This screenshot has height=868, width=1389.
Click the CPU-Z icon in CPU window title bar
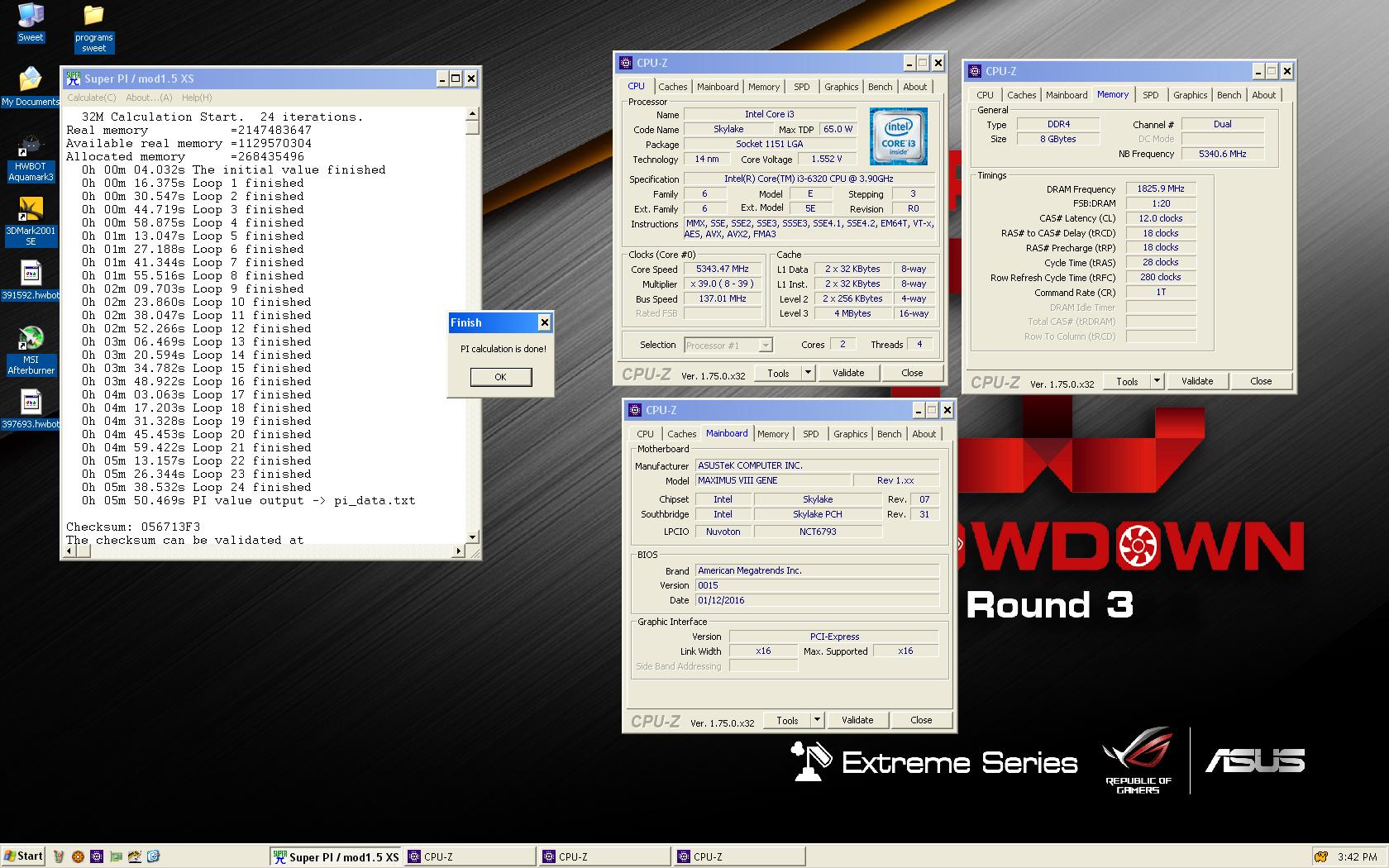(625, 63)
